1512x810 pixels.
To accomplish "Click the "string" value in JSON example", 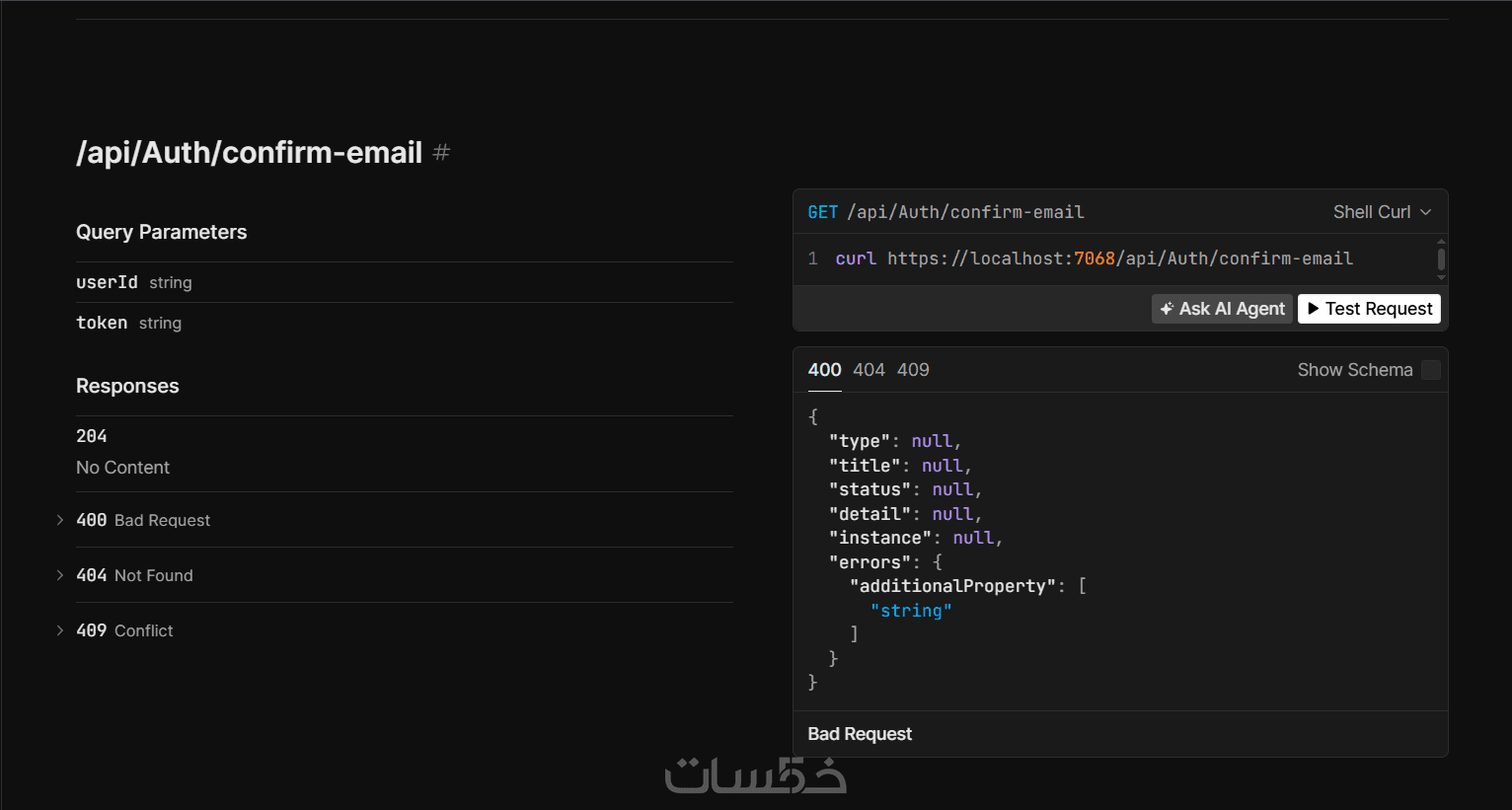I will [x=911, y=611].
